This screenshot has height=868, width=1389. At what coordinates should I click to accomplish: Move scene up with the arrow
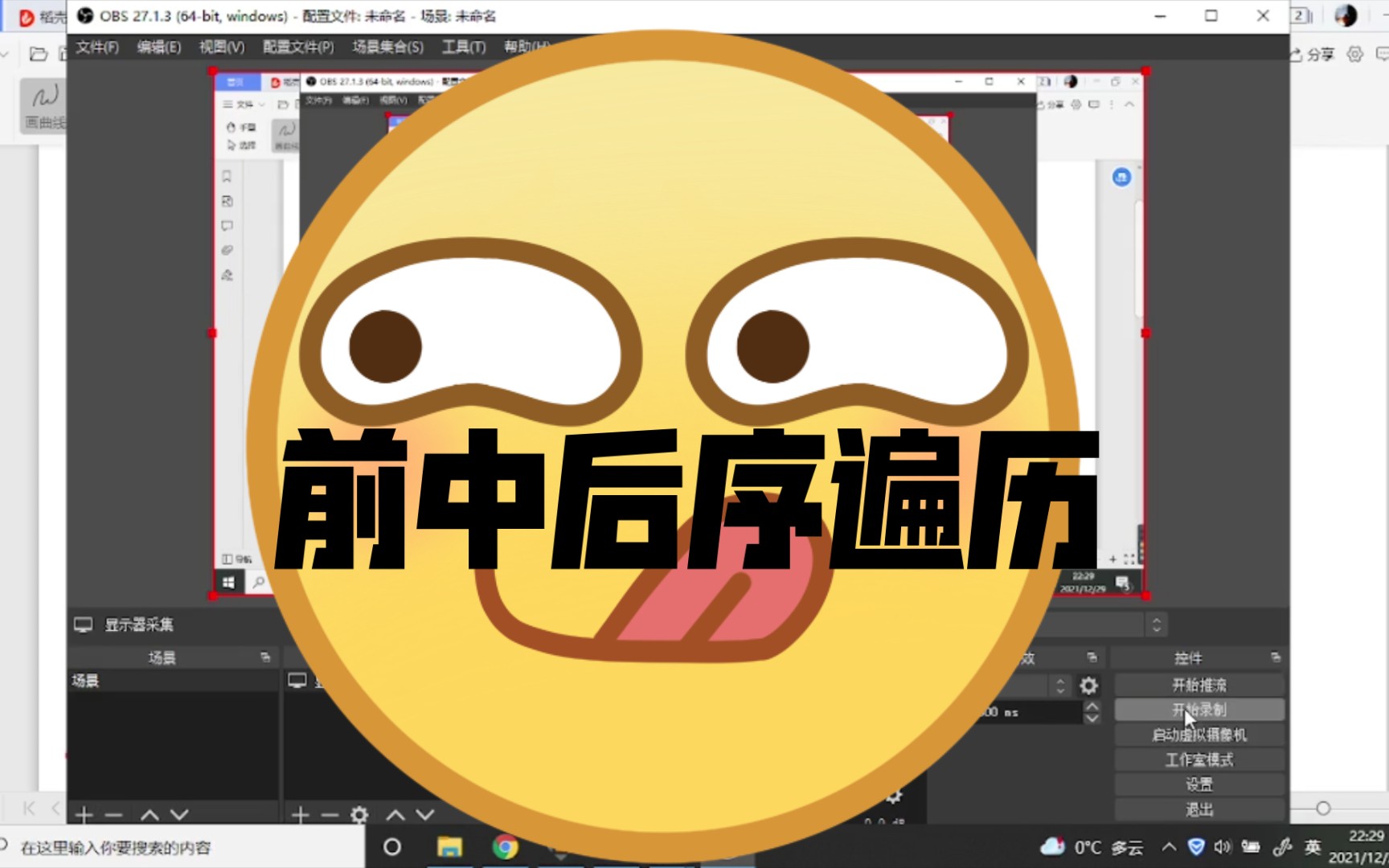tap(150, 815)
